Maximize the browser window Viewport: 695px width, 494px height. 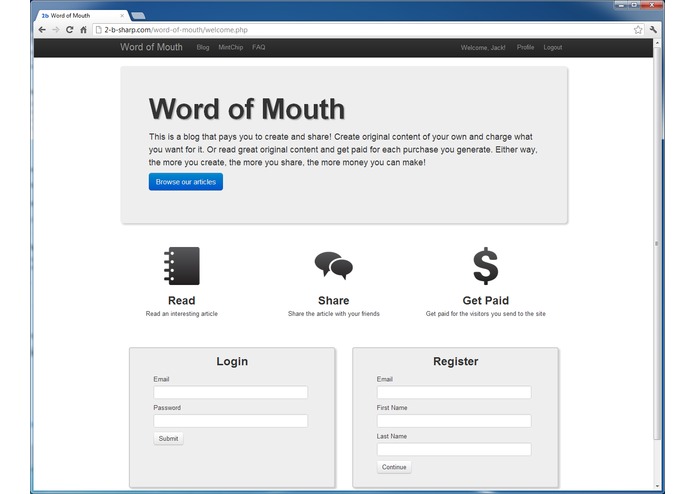634,5
